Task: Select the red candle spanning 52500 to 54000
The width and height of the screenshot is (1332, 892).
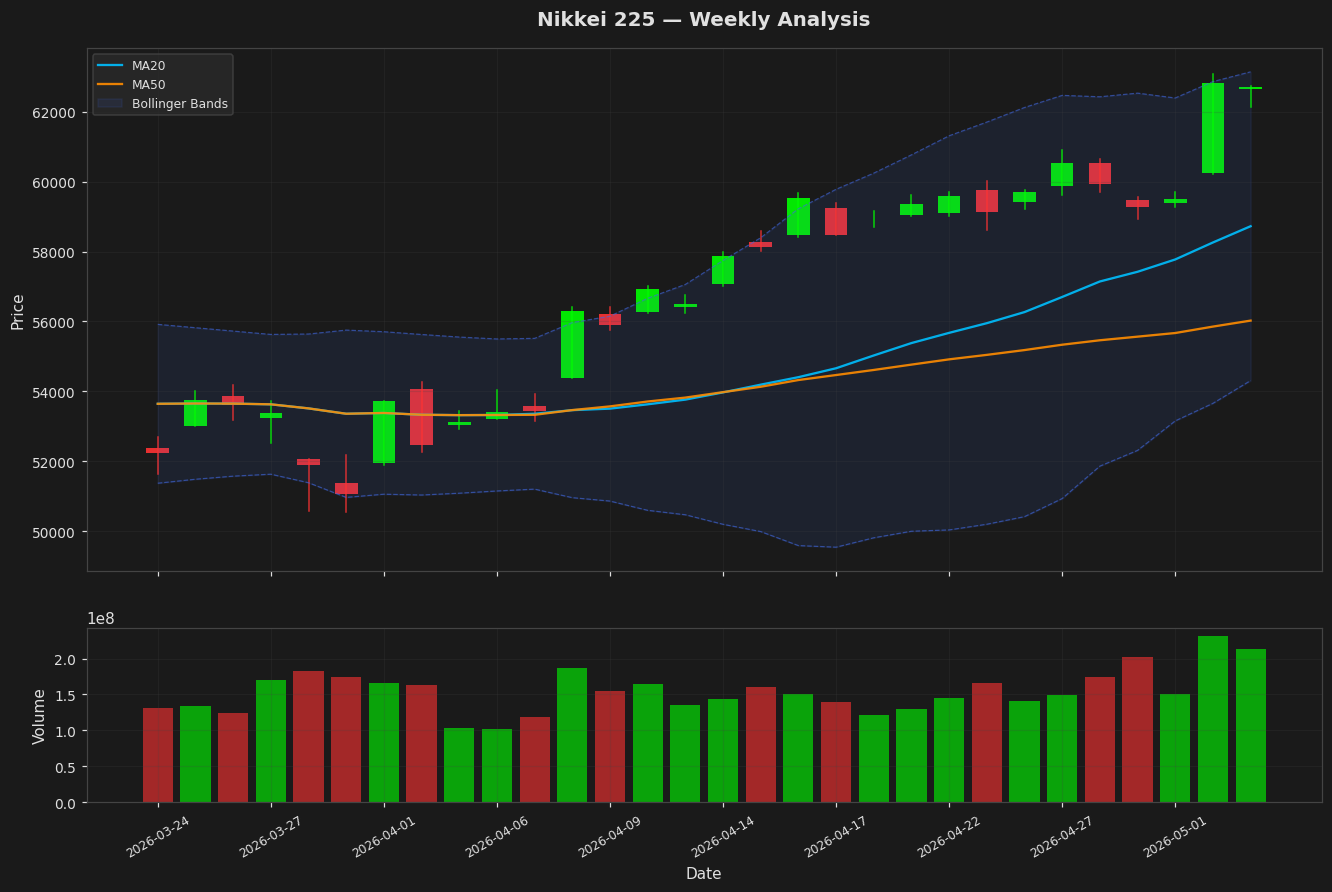Action: [x=421, y=417]
